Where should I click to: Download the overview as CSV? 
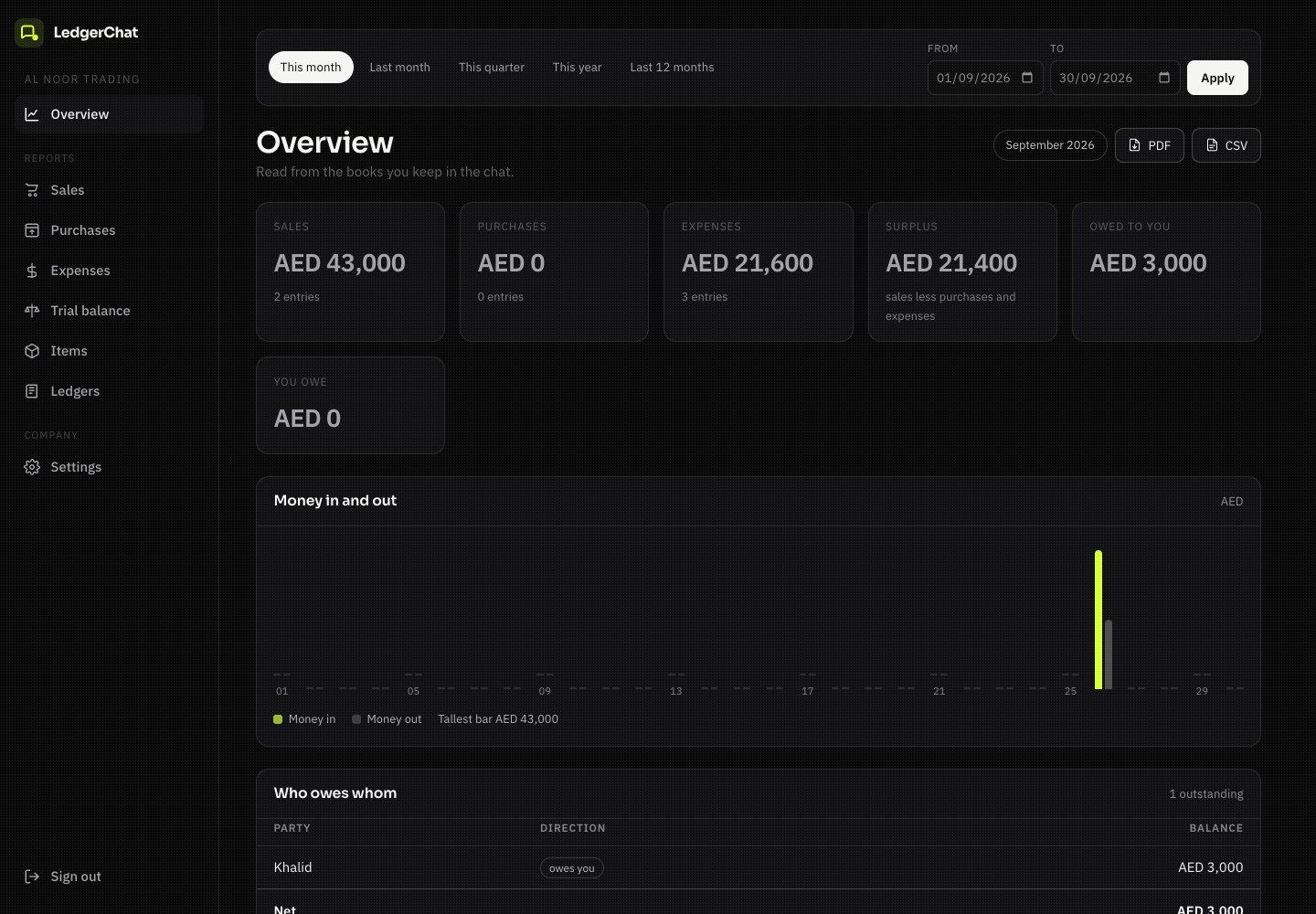pos(1226,145)
